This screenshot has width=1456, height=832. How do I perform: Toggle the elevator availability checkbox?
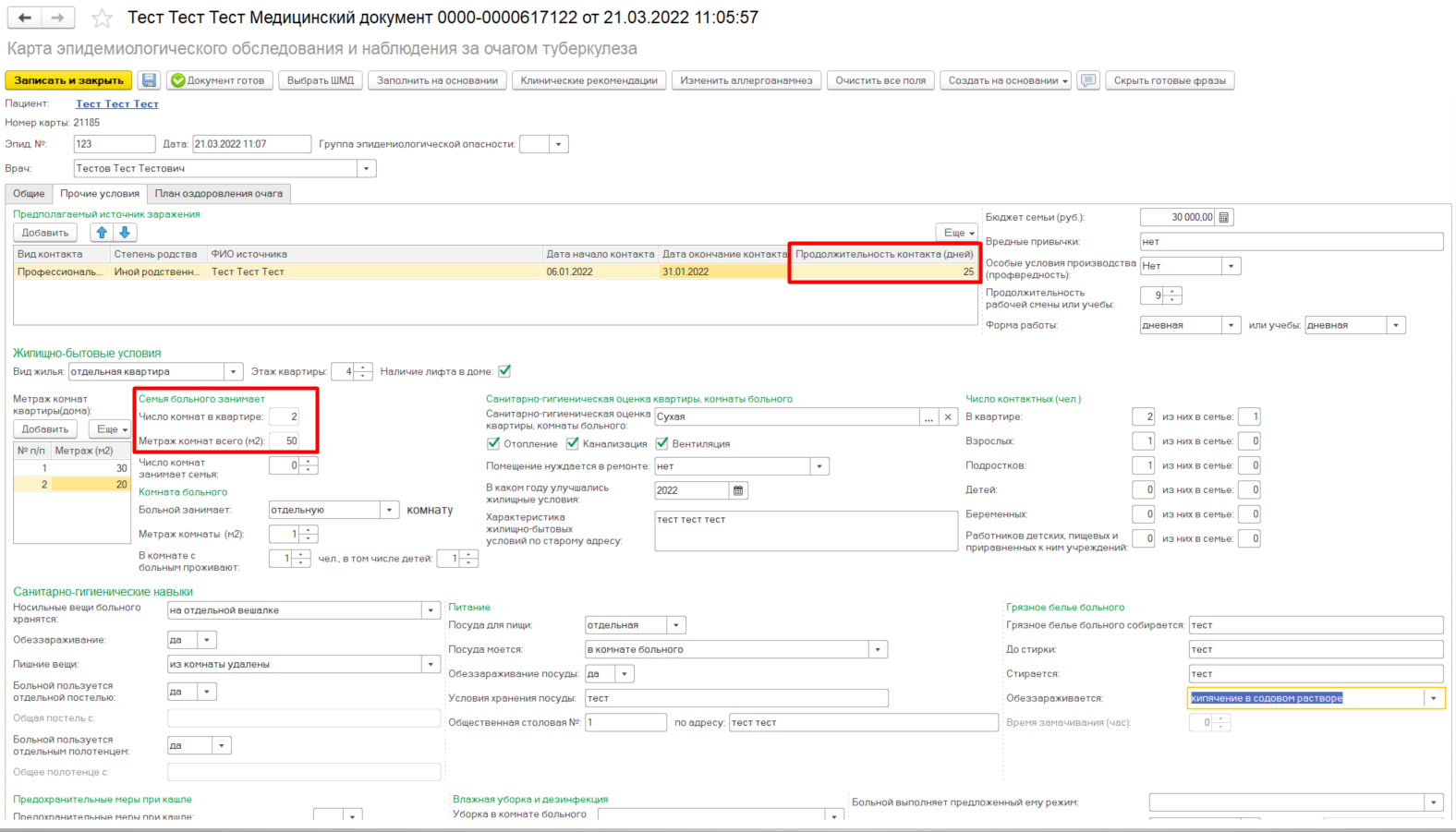pyautogui.click(x=504, y=371)
